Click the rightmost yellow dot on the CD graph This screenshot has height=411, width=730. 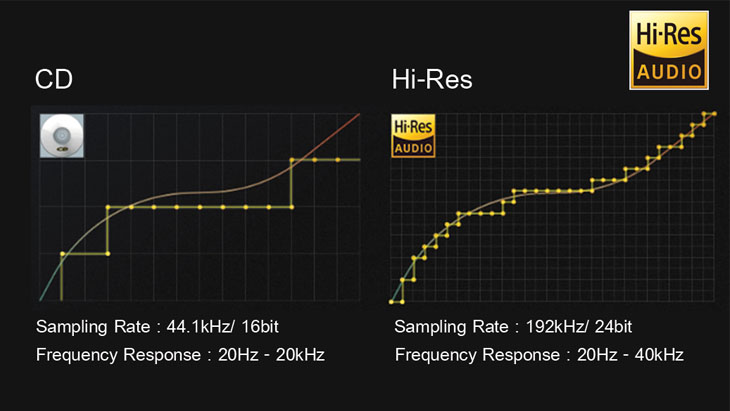pyautogui.click(x=338, y=160)
